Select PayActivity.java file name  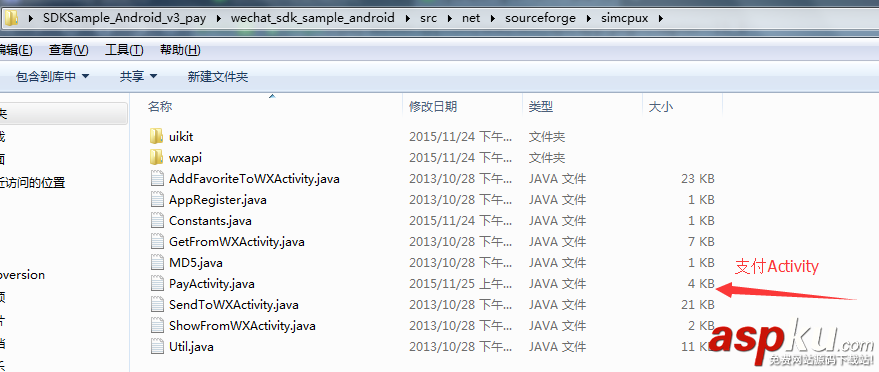coord(212,283)
